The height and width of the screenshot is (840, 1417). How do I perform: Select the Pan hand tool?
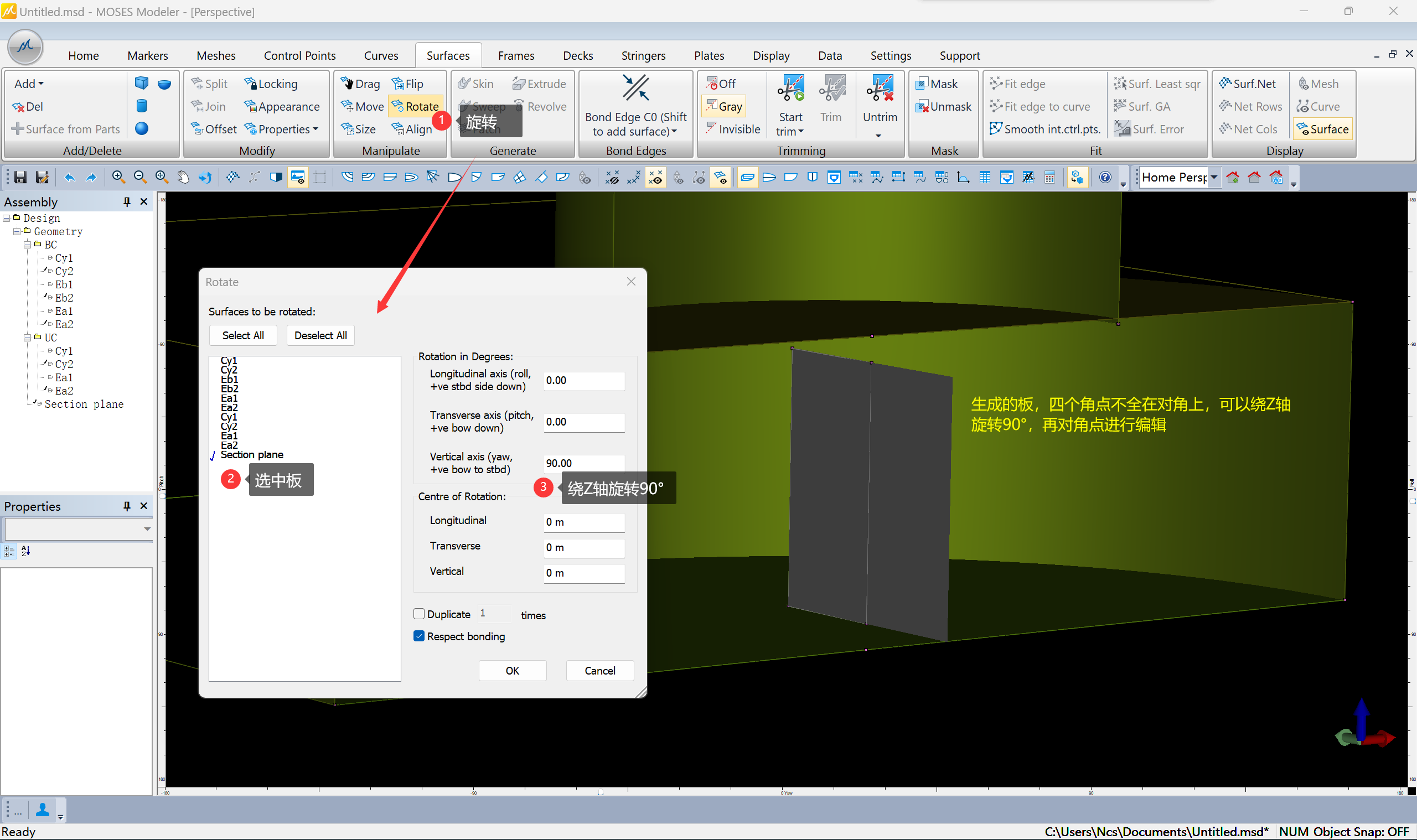(x=183, y=178)
